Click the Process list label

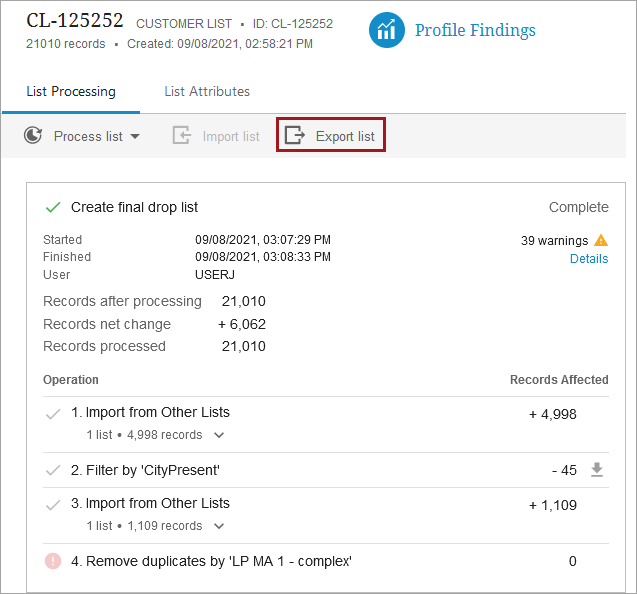tap(88, 137)
